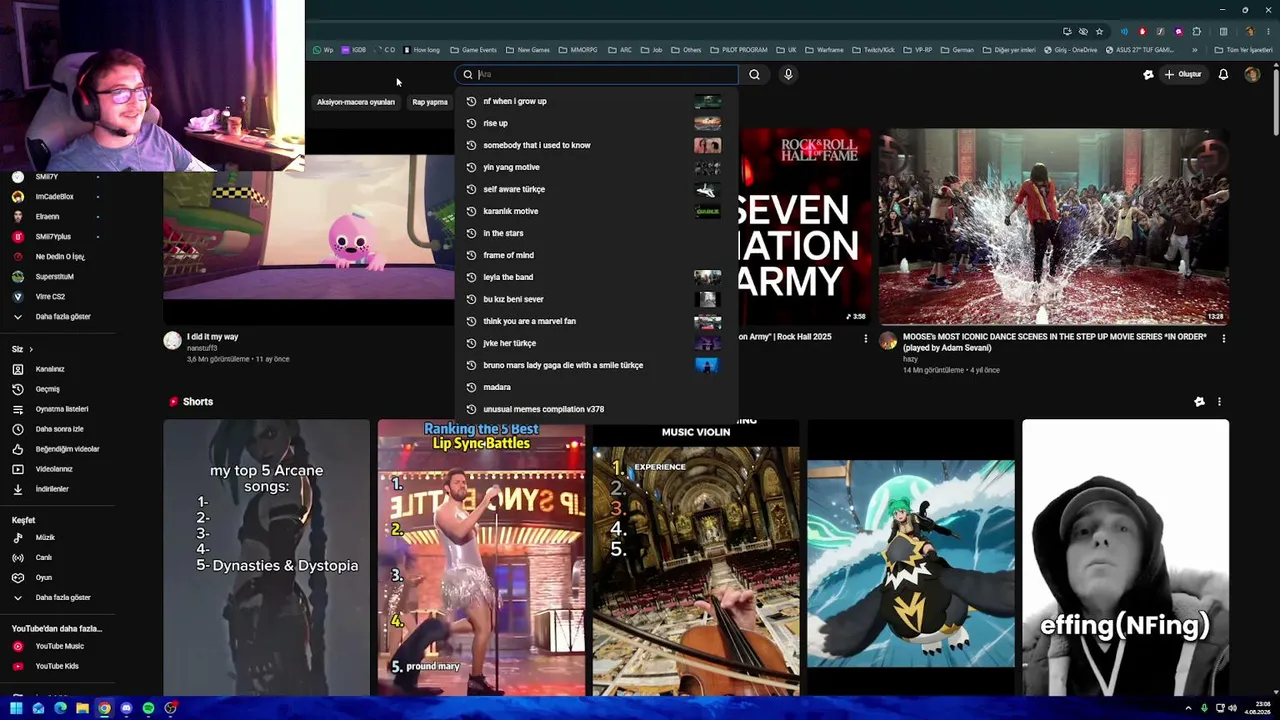This screenshot has height=720, width=1280.
Task: Select the 'Aksiyon-macera oyunları' filter chip
Action: (356, 102)
